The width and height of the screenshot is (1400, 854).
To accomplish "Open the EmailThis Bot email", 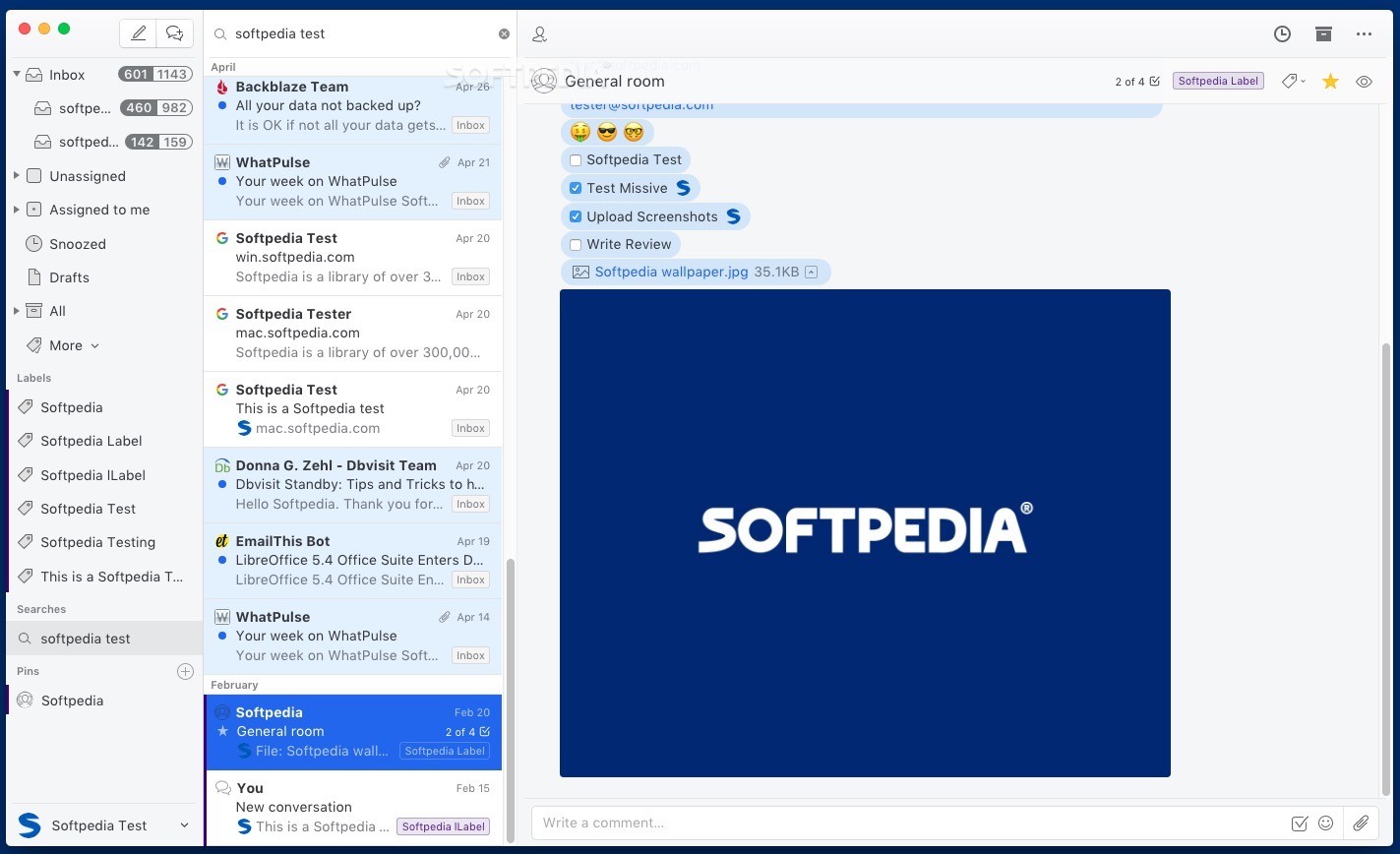I will [352, 561].
